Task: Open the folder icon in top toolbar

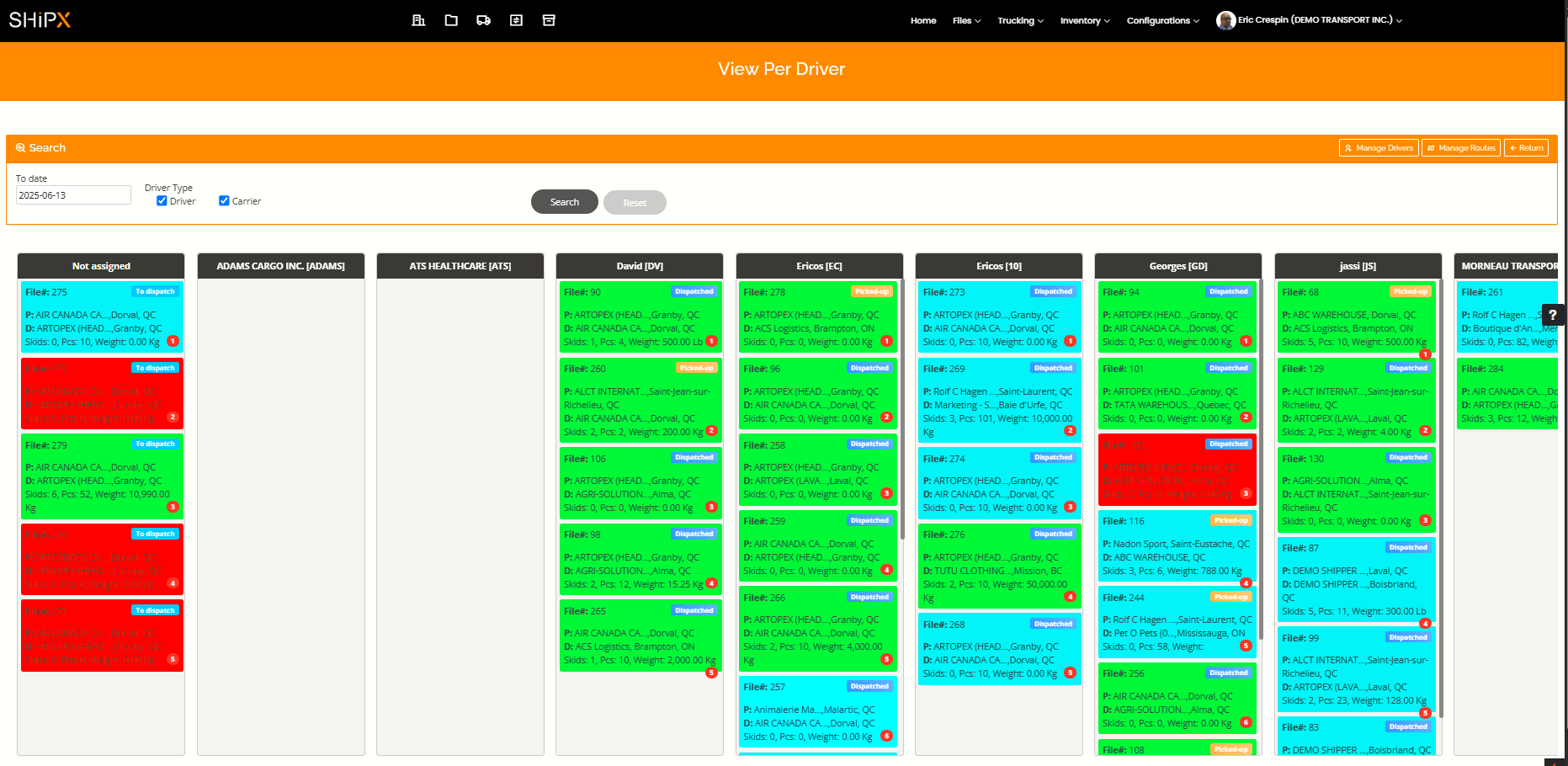Action: 451,20
